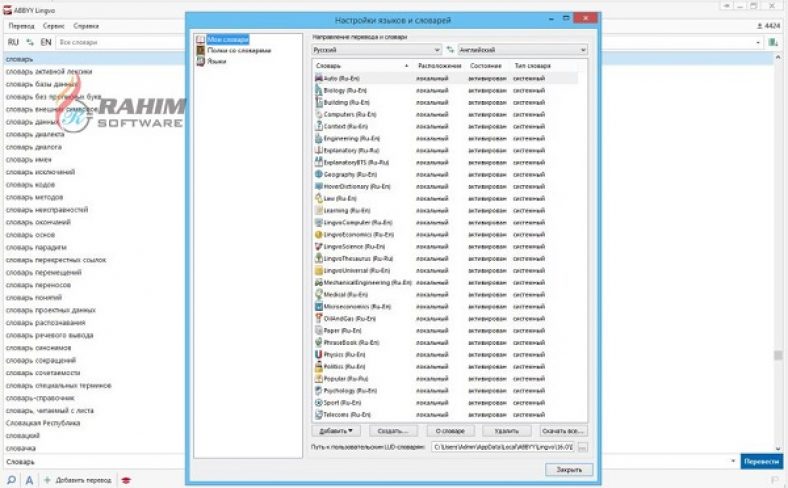Click the Создать... button
This screenshot has height=488, width=788.
click(x=392, y=431)
